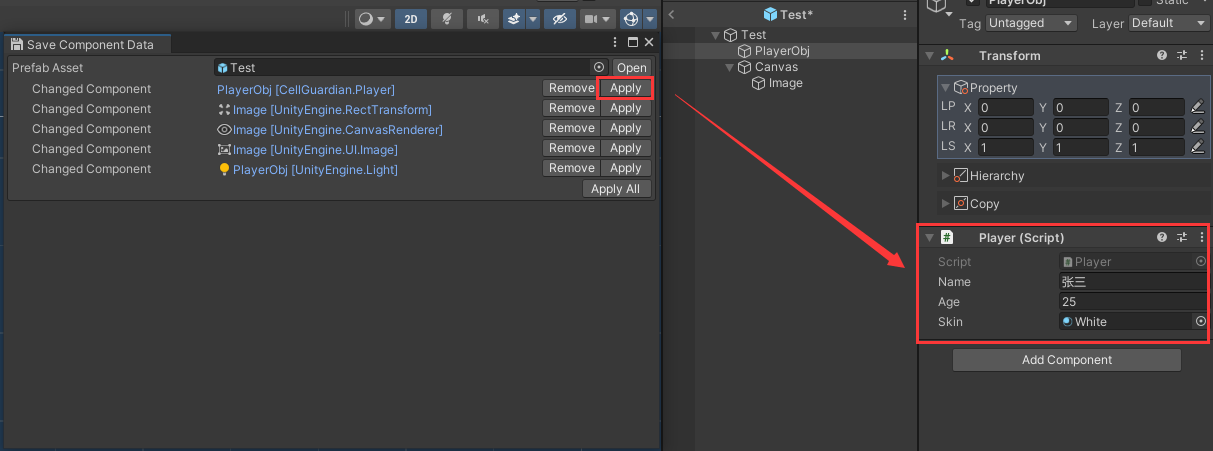Viewport: 1213px width, 451px height.
Task: Collapse the Property foldout
Action: point(946,88)
